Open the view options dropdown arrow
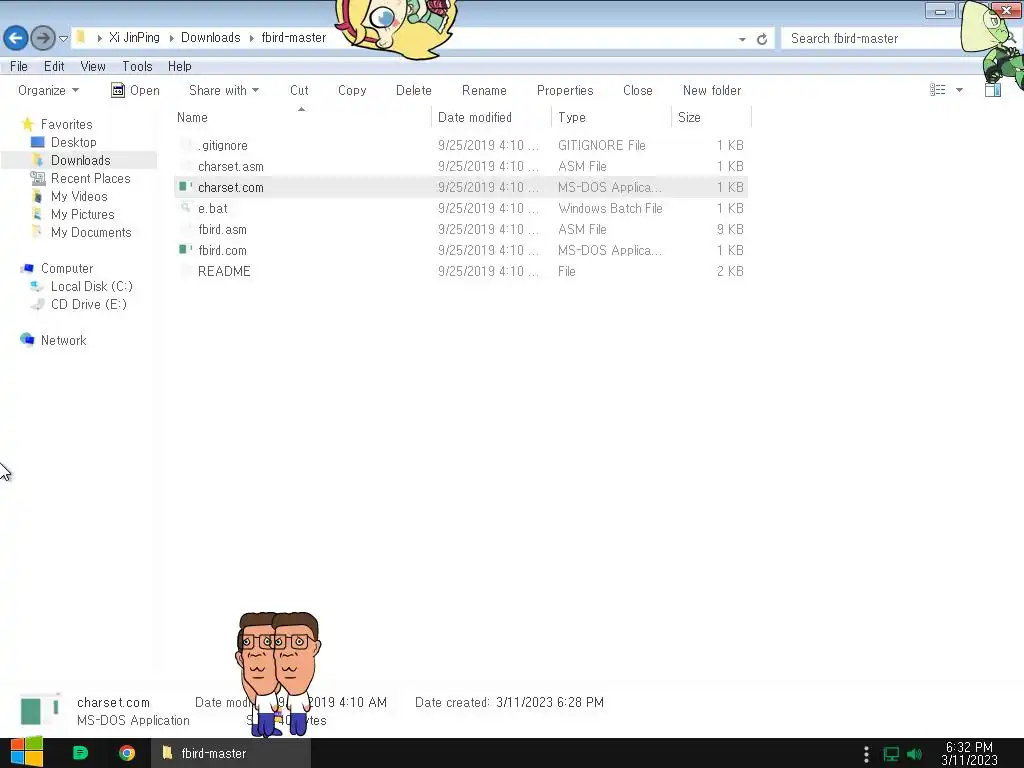1024x768 pixels. (x=959, y=89)
